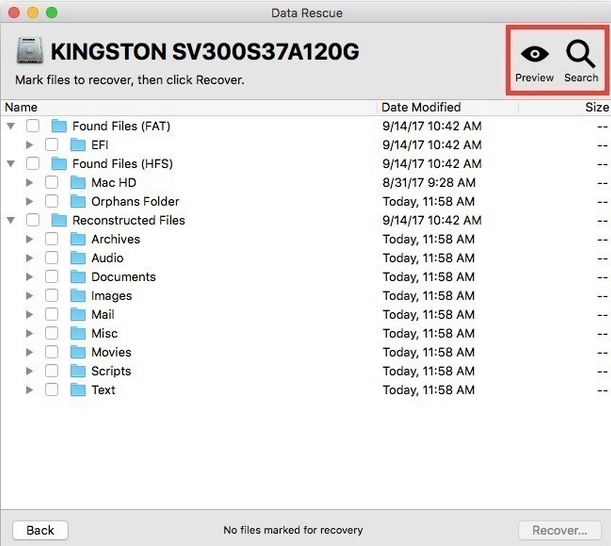The width and height of the screenshot is (611, 546).
Task: Collapse the Found Files (HFS) group
Action: tap(11, 164)
